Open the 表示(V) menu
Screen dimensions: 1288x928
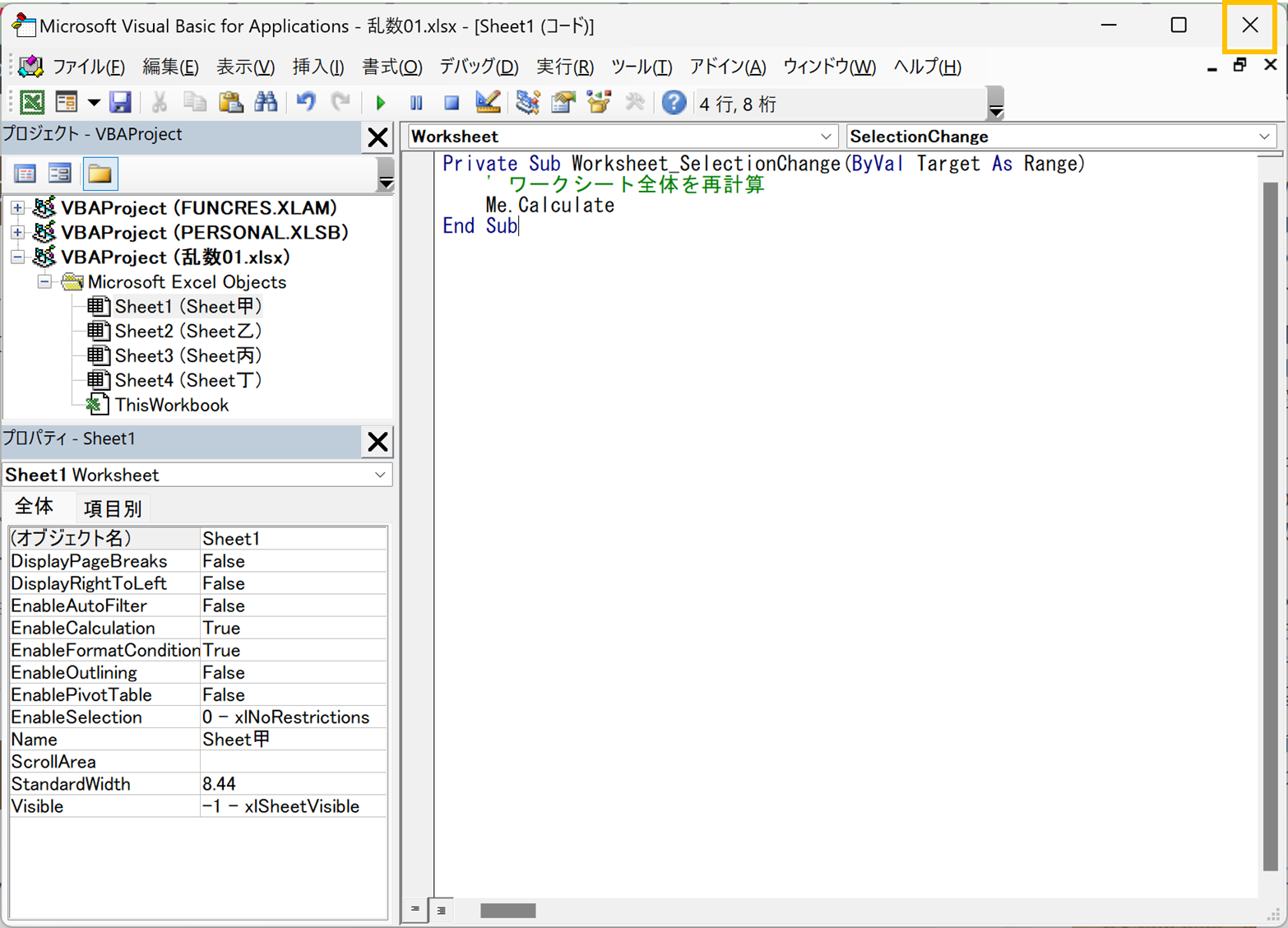point(245,67)
